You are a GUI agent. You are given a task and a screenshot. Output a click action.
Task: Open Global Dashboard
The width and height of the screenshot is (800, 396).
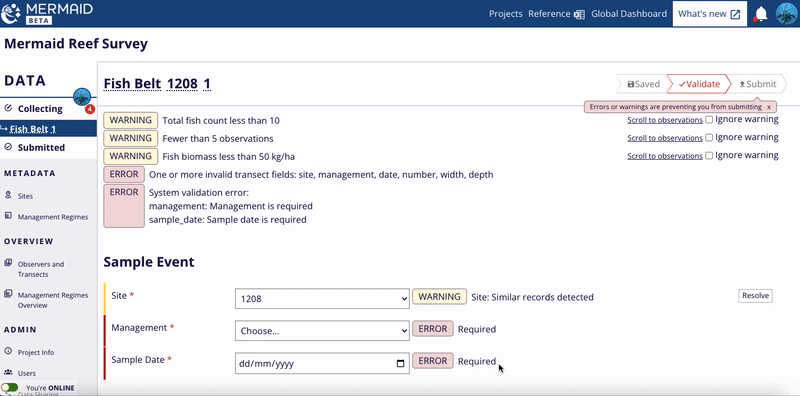coord(629,14)
